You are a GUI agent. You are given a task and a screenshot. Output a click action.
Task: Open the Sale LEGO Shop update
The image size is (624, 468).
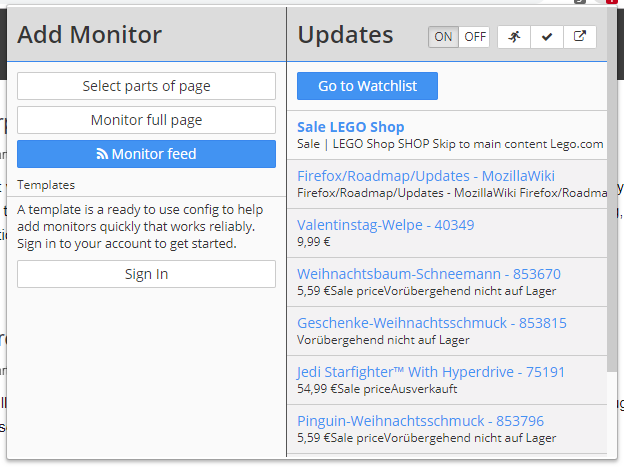[x=351, y=127]
